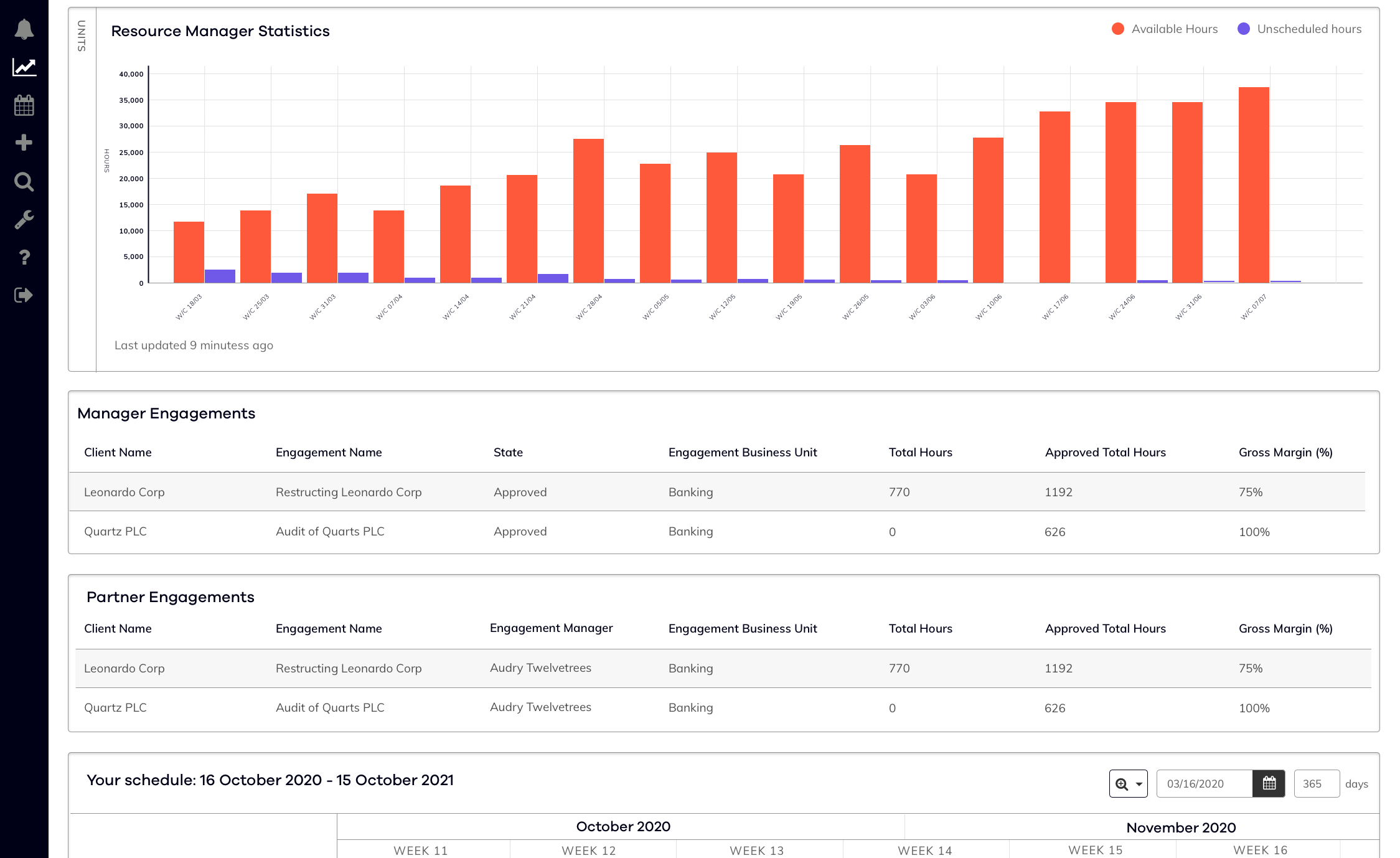Sort by Gross Margin in Manager Engagements
This screenshot has width=1400, height=858.
(x=1285, y=453)
